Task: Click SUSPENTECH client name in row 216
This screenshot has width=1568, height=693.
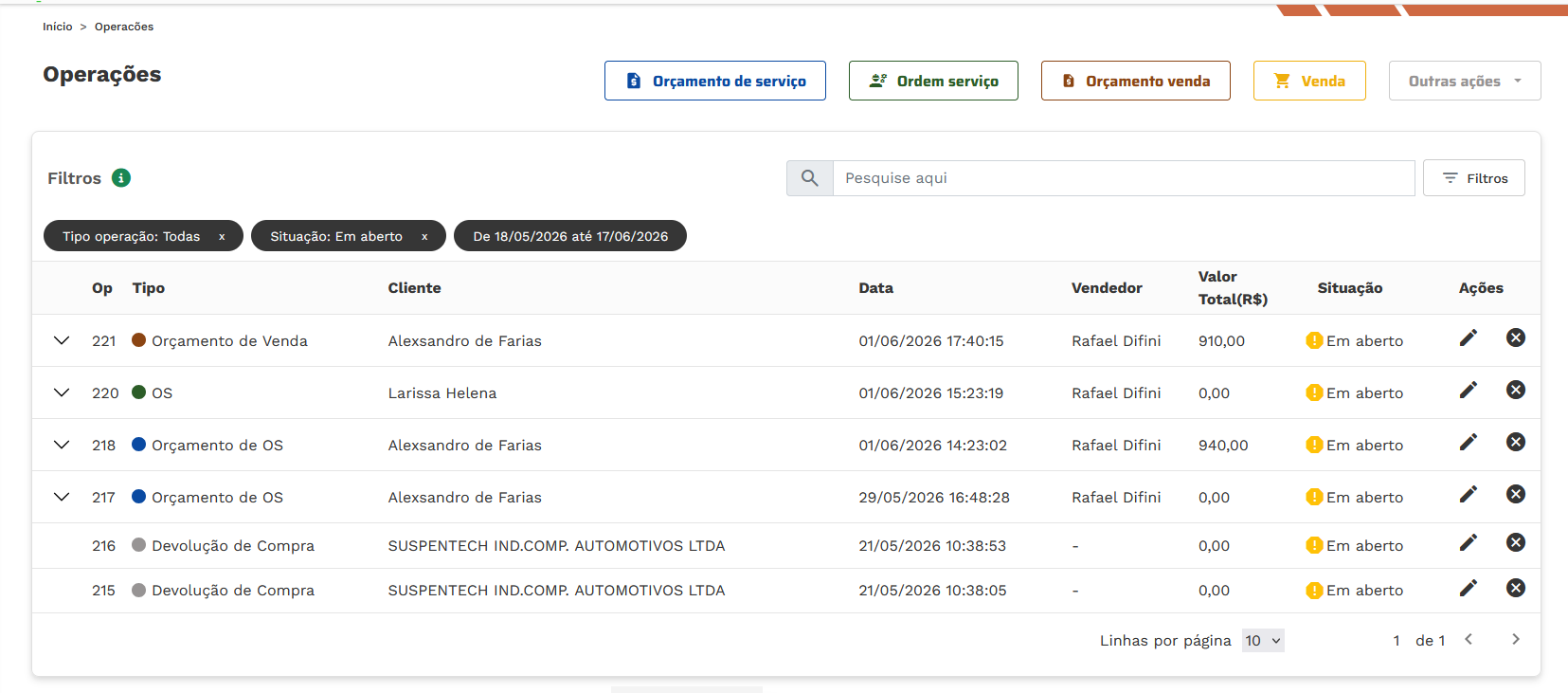Action: (x=556, y=545)
